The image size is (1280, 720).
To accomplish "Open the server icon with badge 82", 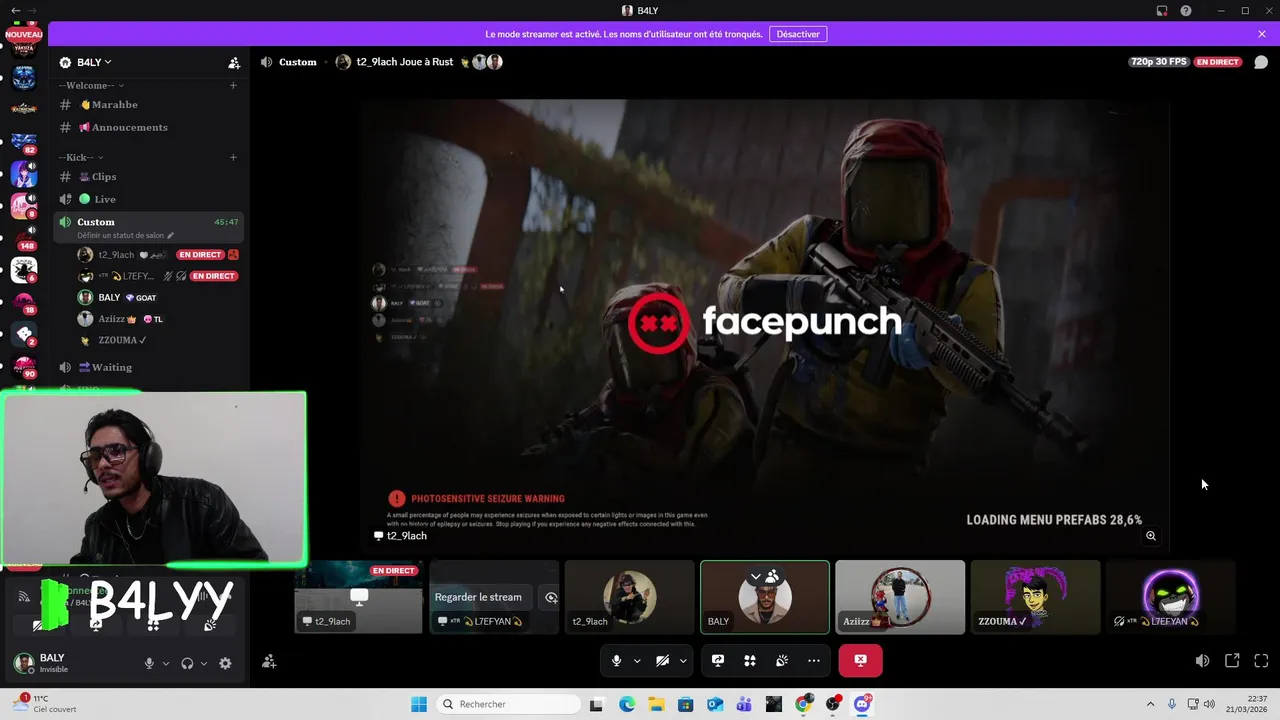I will (24, 142).
